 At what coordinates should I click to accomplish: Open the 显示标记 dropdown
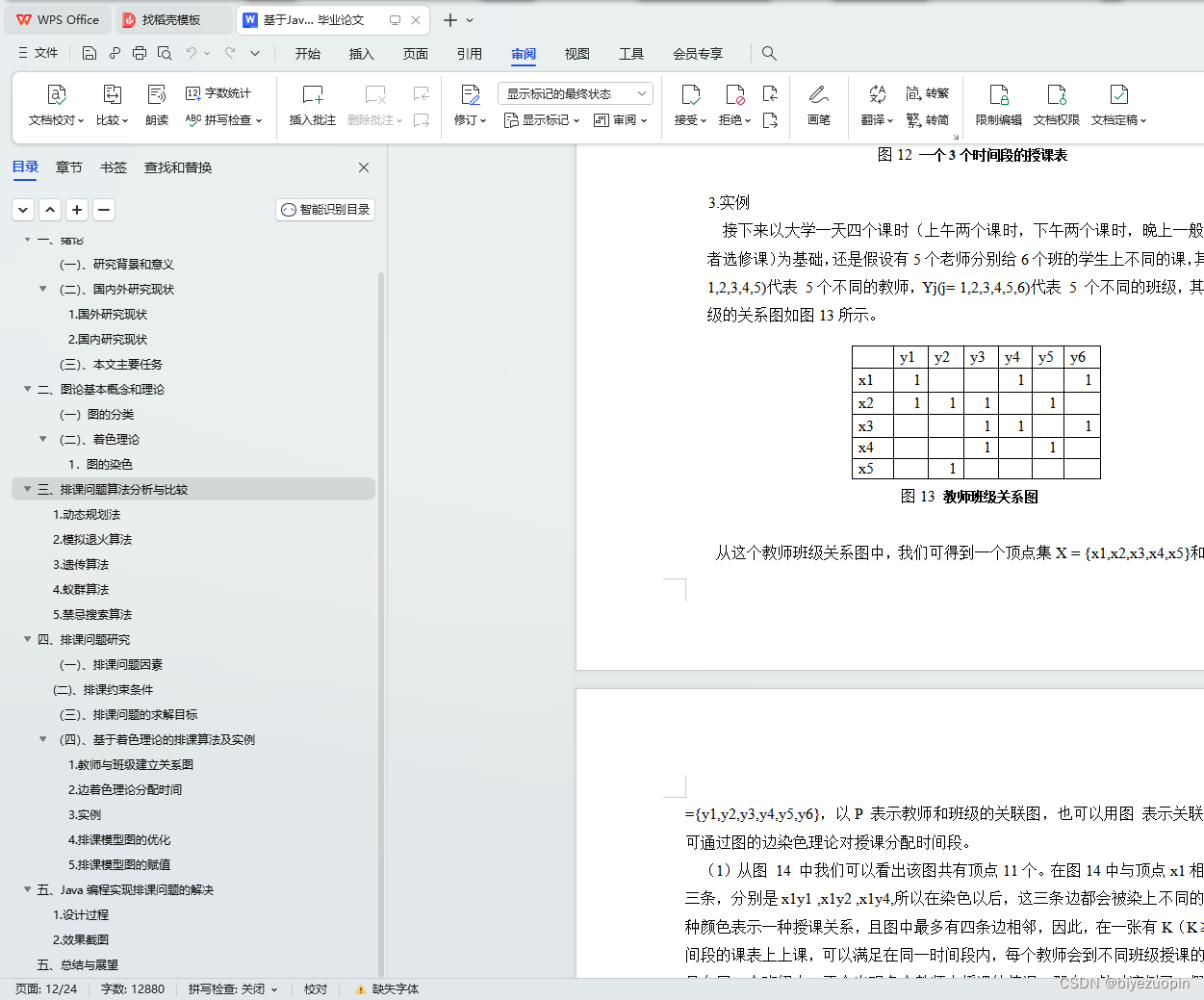pyautogui.click(x=542, y=120)
